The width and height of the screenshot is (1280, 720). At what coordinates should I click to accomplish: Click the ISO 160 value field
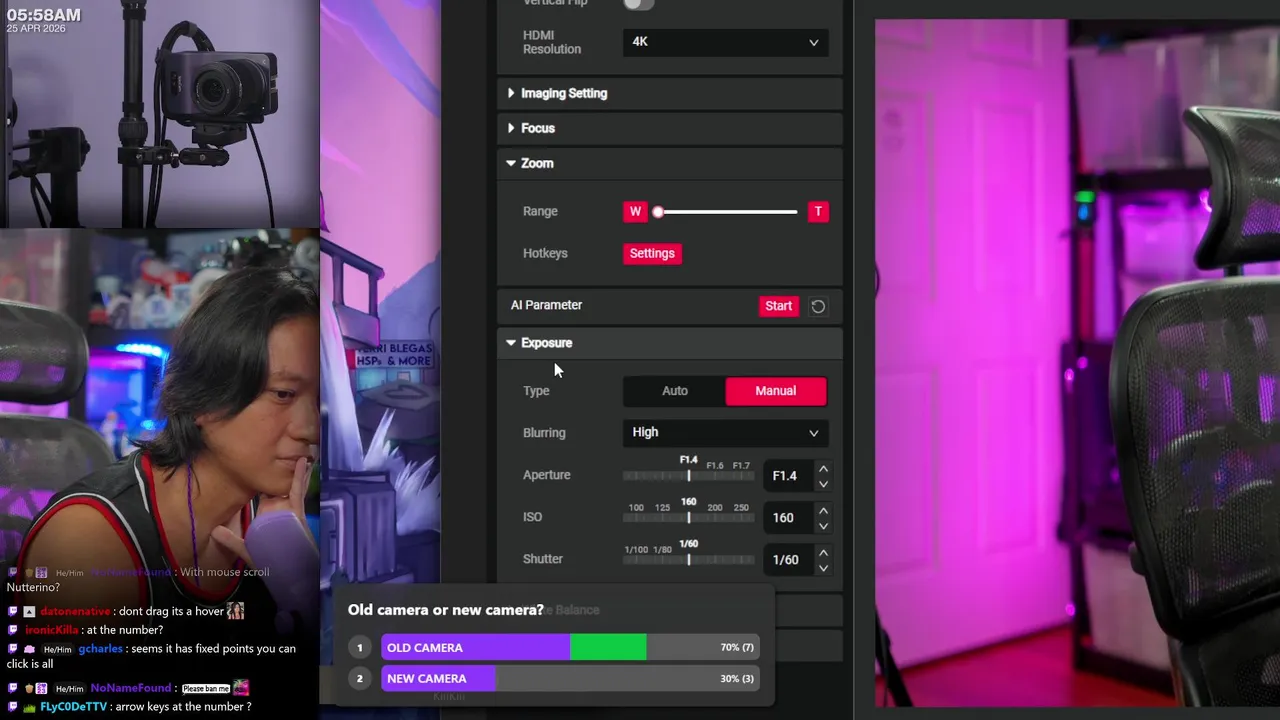(788, 518)
